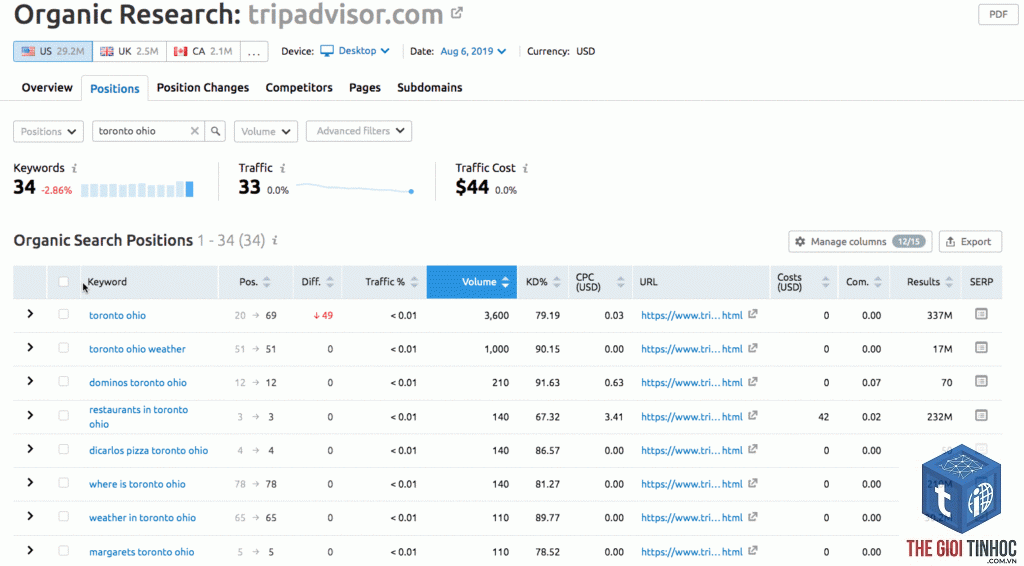This screenshot has width=1024, height=566.
Task: Sort by the Pos. column arrows
Action: coord(266,282)
